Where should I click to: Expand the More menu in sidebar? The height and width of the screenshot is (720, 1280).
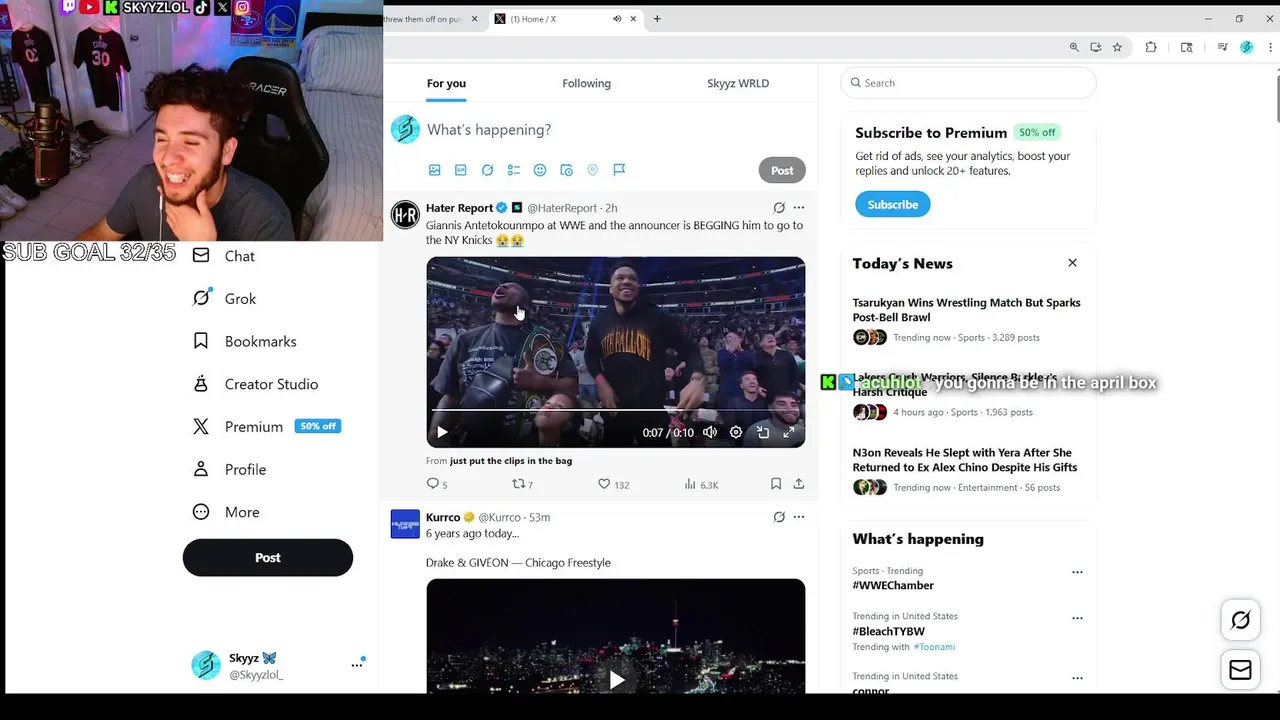coord(226,512)
